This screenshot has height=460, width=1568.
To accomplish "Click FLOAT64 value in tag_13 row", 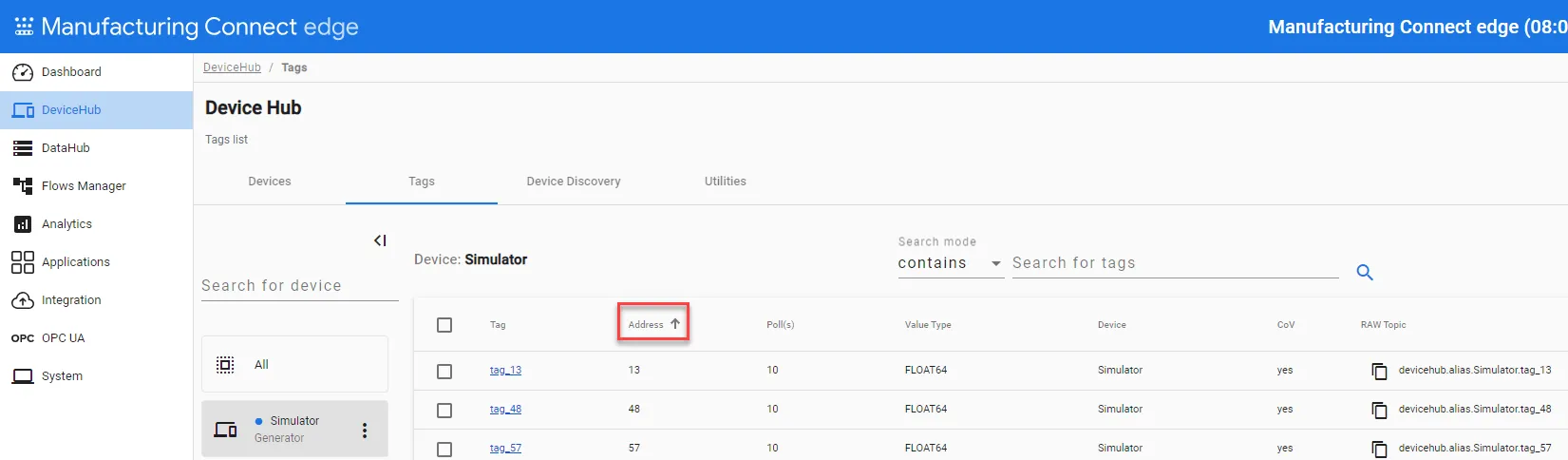I will click(926, 371).
